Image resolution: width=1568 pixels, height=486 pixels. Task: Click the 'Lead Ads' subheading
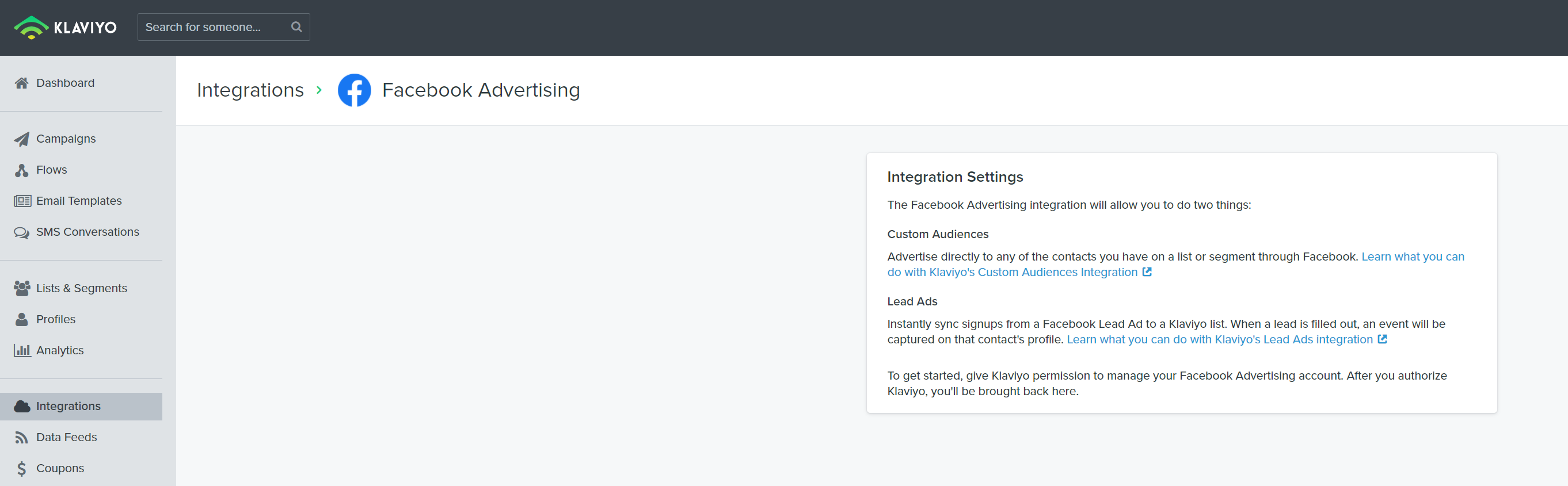coord(912,301)
